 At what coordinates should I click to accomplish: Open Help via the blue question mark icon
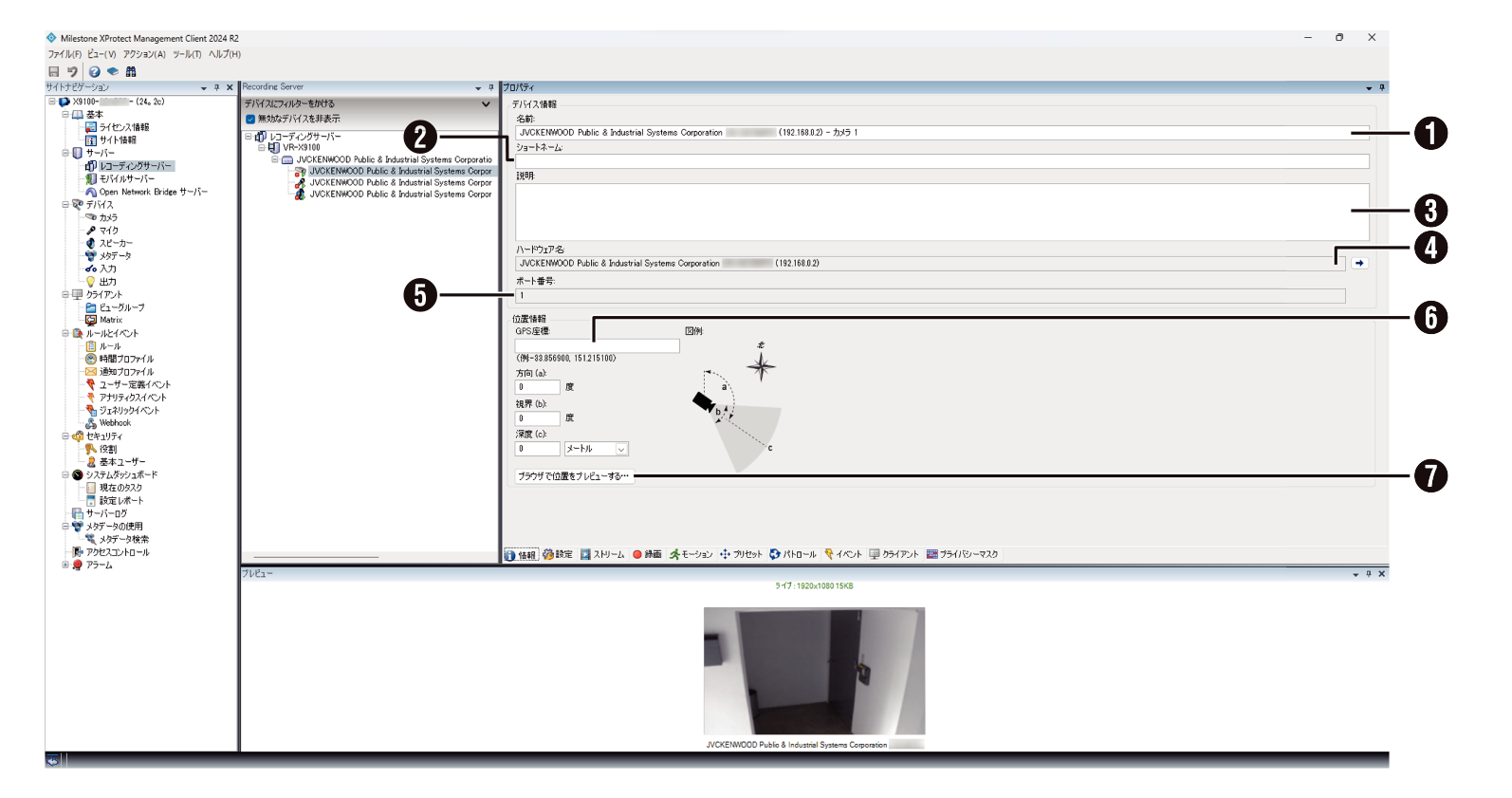[94, 71]
